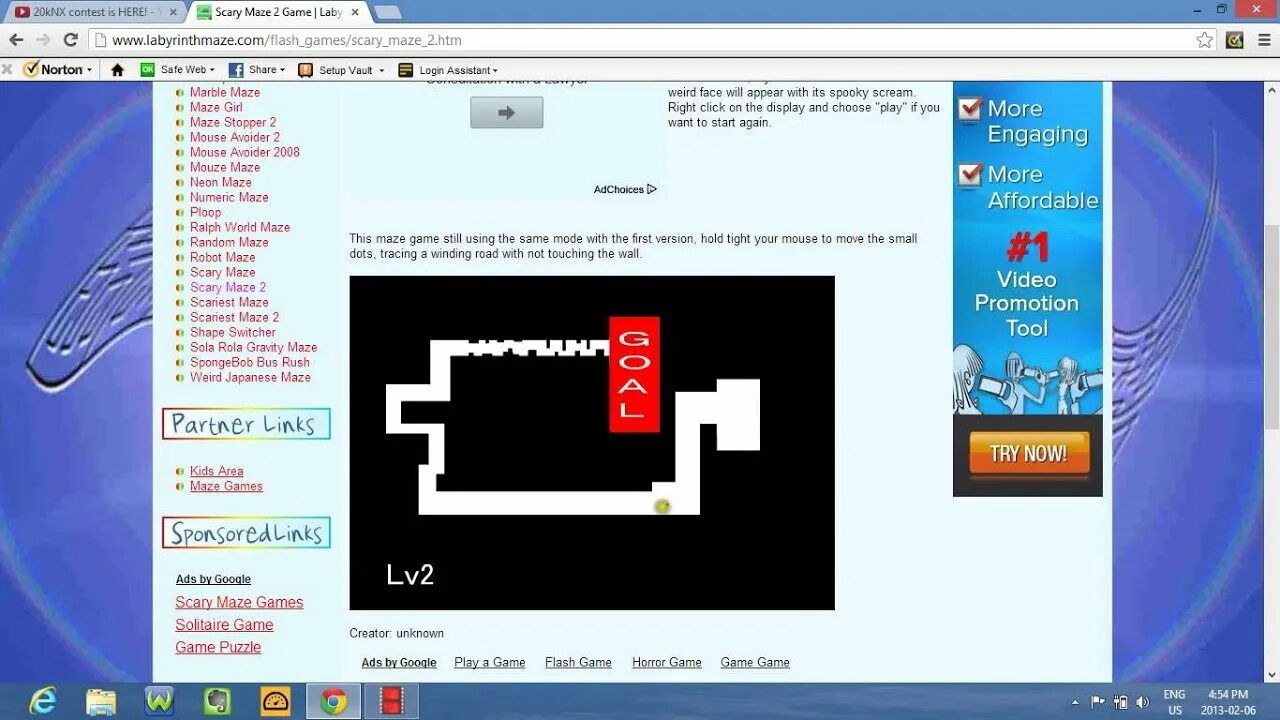Close the Norton toolbar with X
This screenshot has height=720, width=1280.
[7, 70]
